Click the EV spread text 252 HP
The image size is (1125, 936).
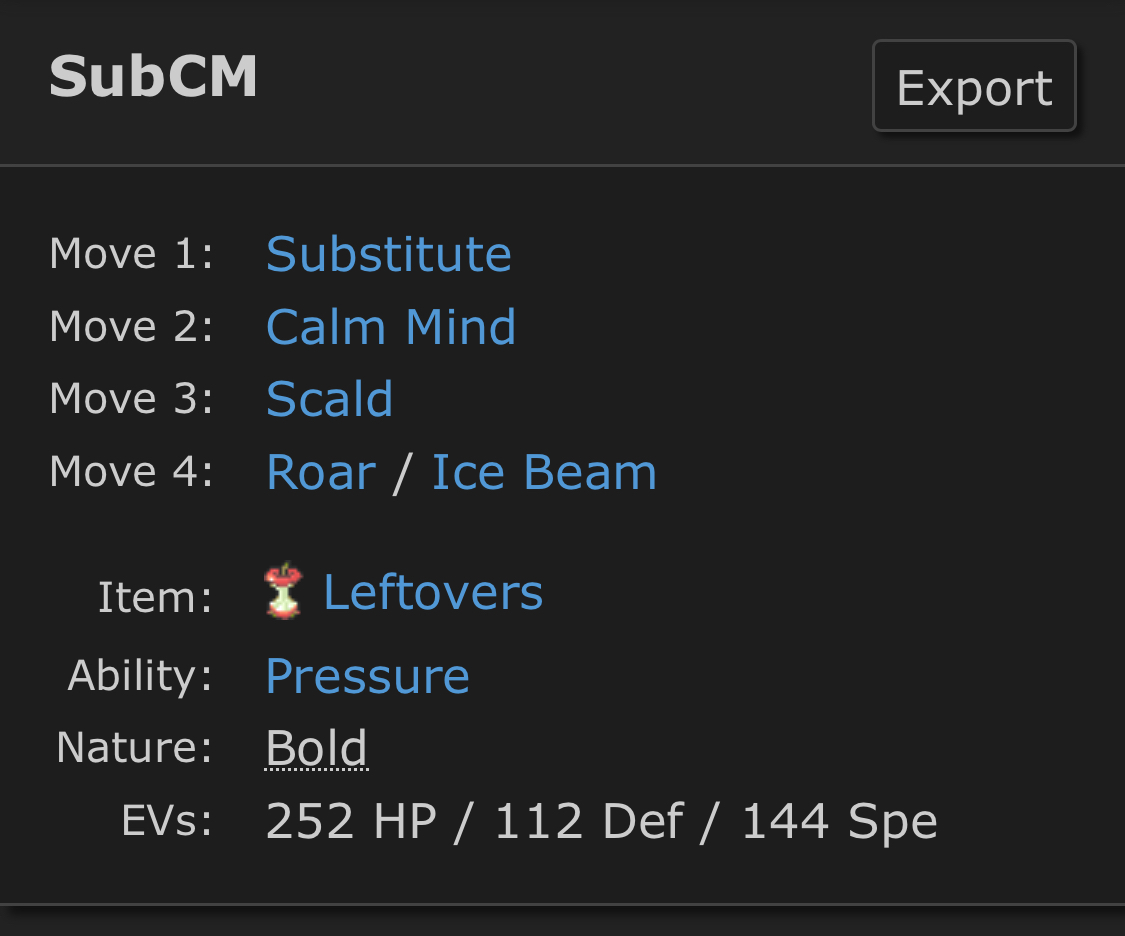point(351,822)
